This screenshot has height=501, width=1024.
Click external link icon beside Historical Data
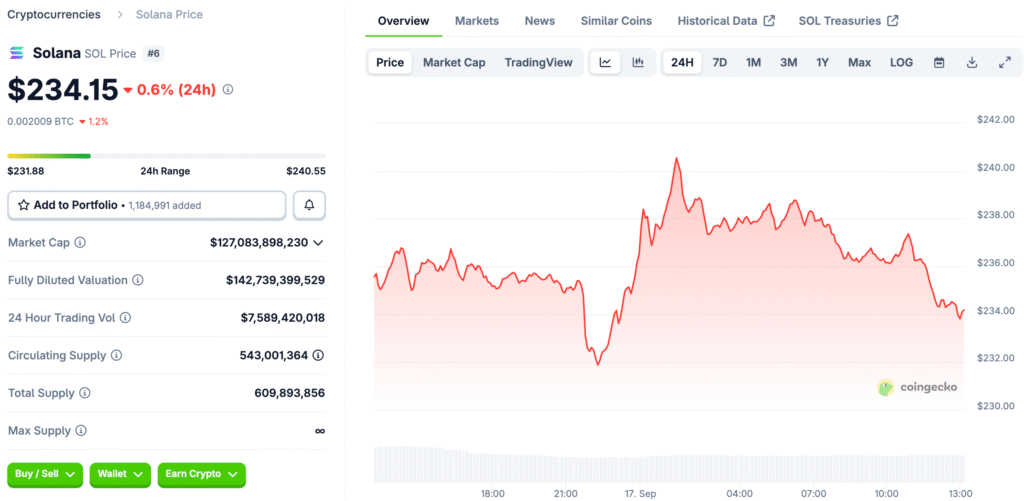tap(769, 21)
